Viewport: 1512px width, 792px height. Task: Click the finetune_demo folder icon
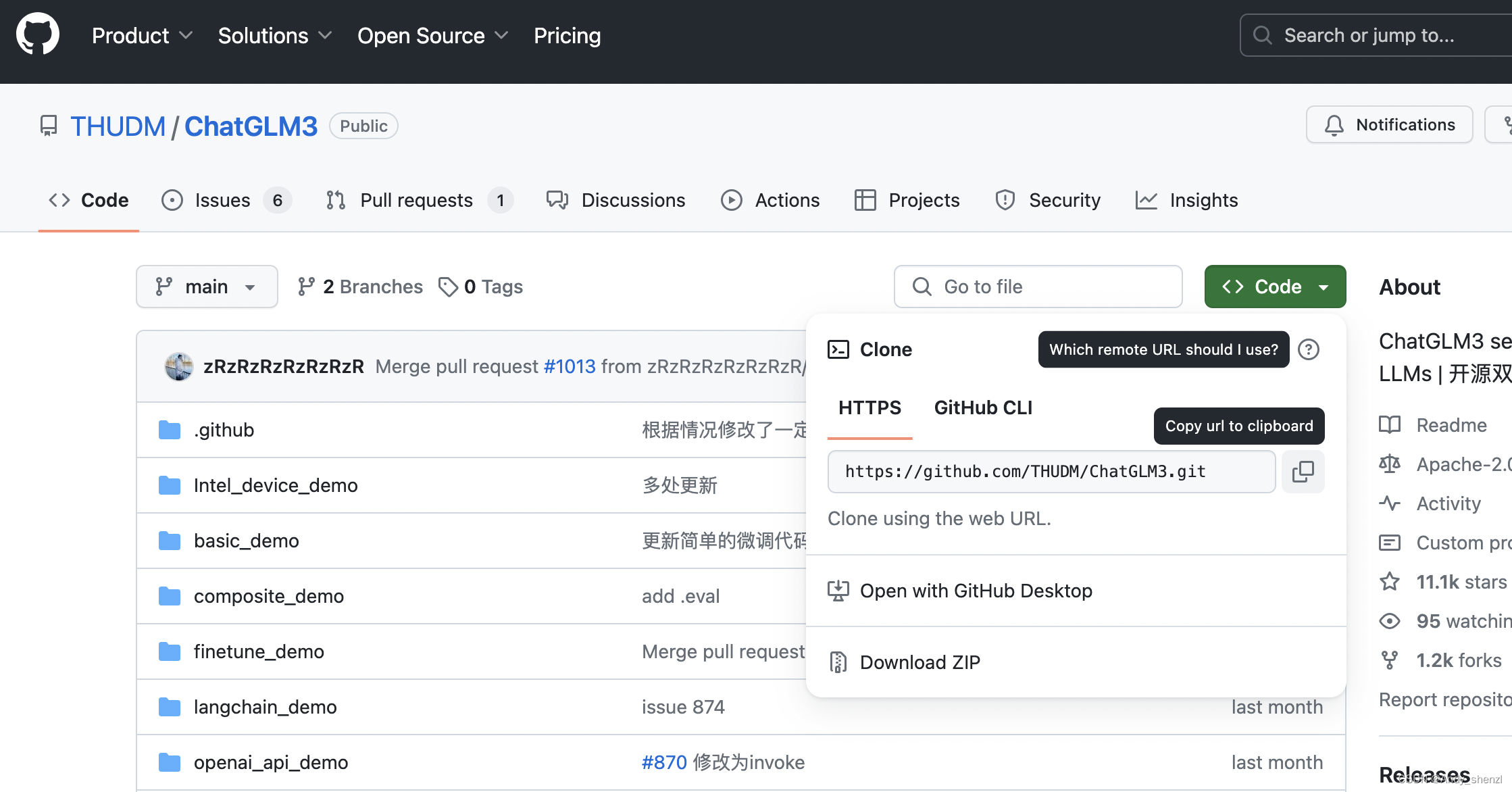(170, 651)
